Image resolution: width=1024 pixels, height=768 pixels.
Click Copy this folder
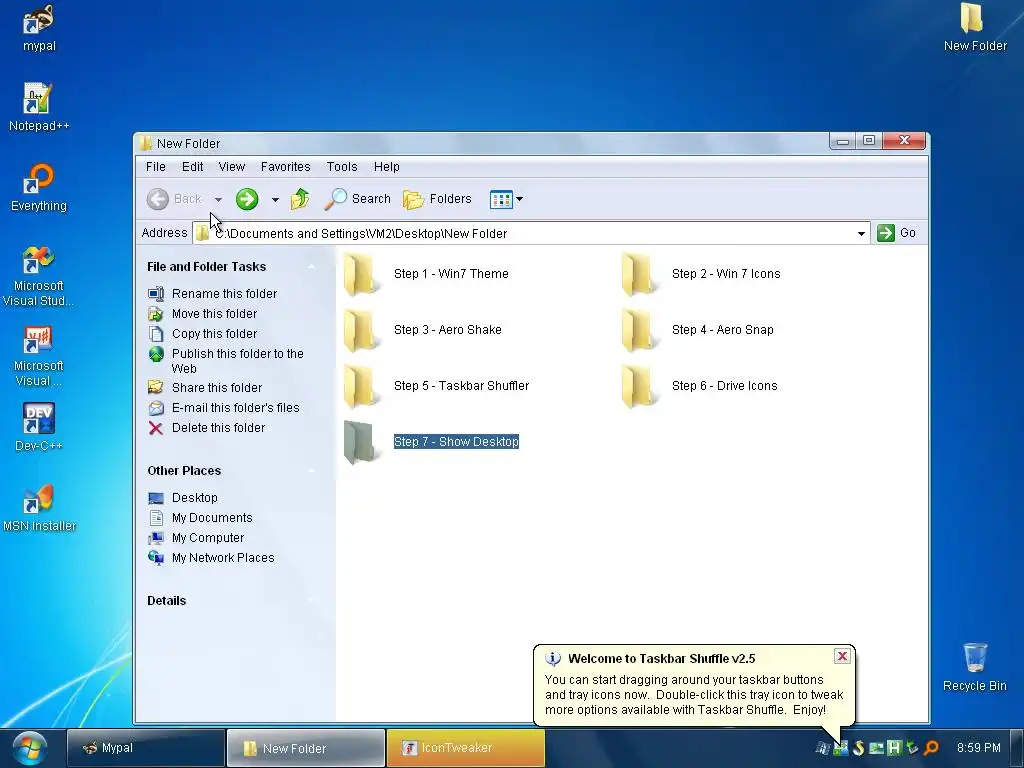tap(214, 334)
